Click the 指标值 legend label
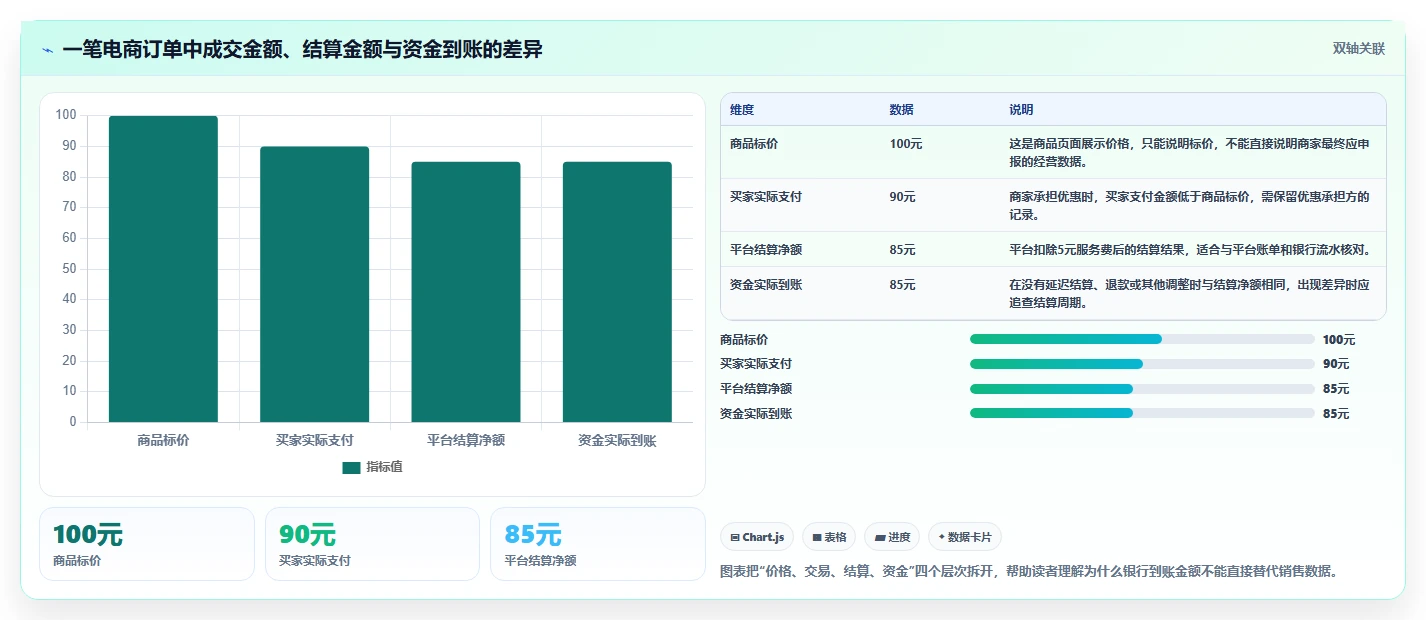The image size is (1426, 620). [x=384, y=467]
